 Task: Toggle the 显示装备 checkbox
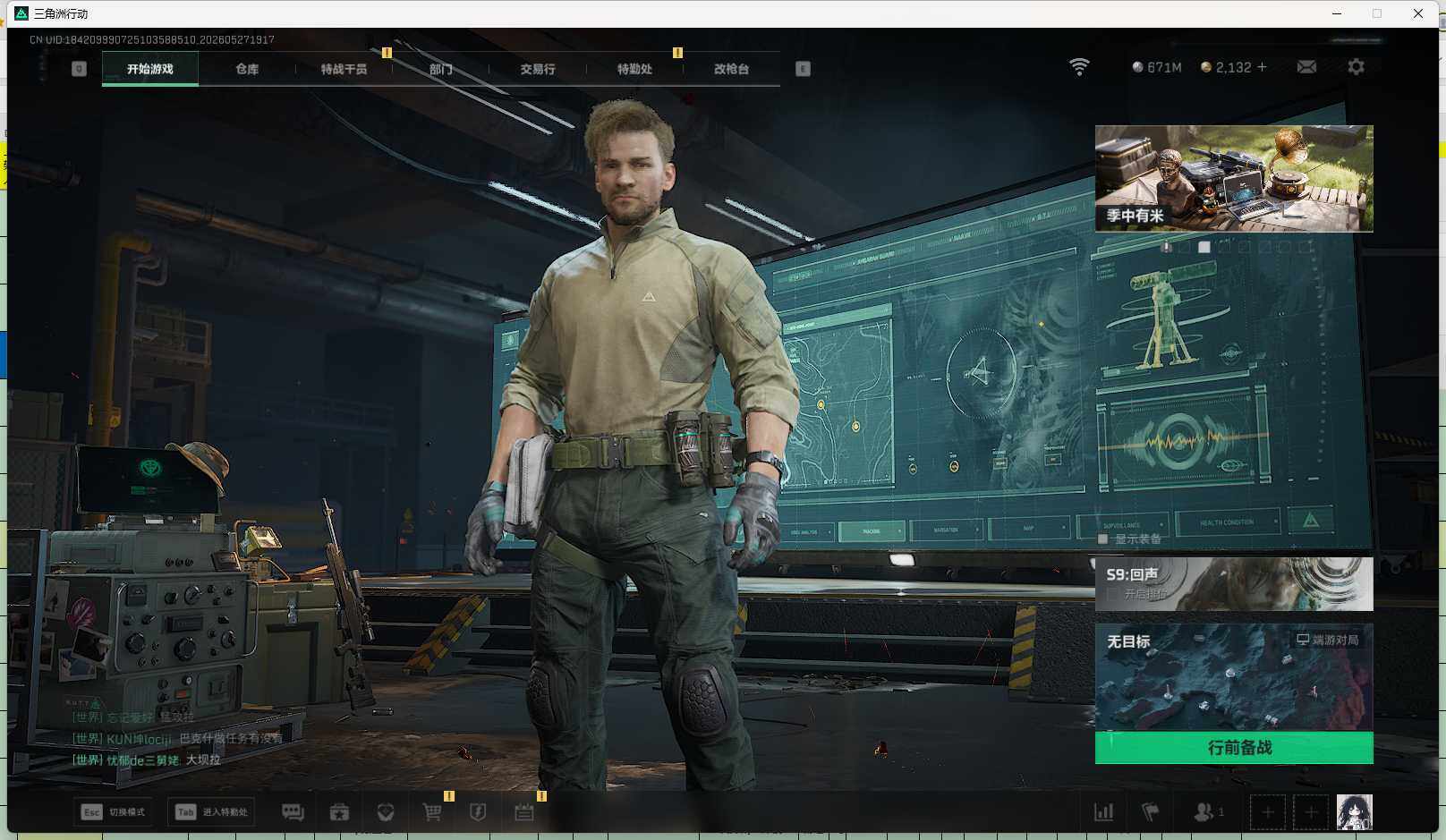[1103, 539]
